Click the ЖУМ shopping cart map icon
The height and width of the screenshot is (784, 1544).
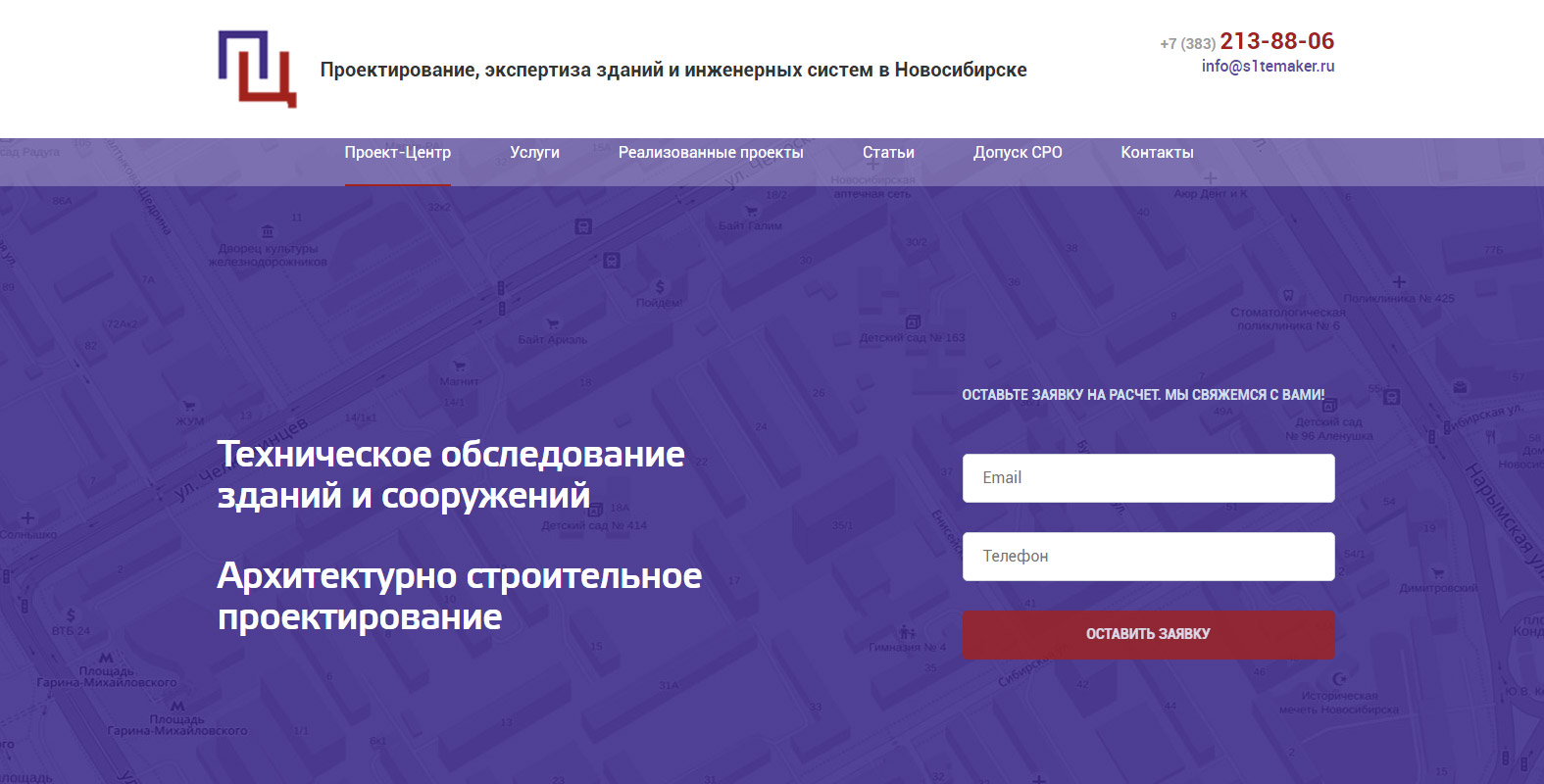coord(189,406)
